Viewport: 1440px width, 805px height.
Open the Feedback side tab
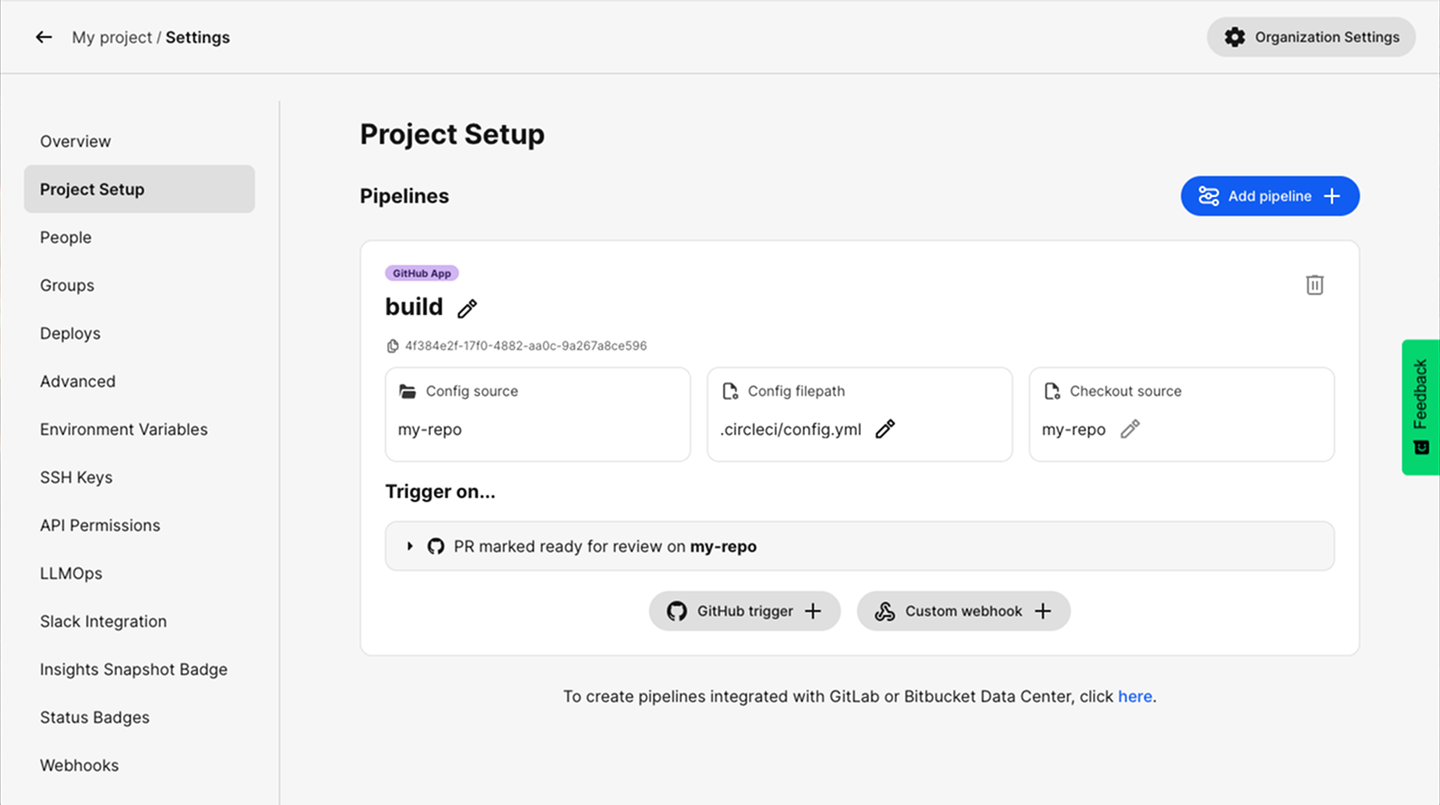coord(1420,407)
